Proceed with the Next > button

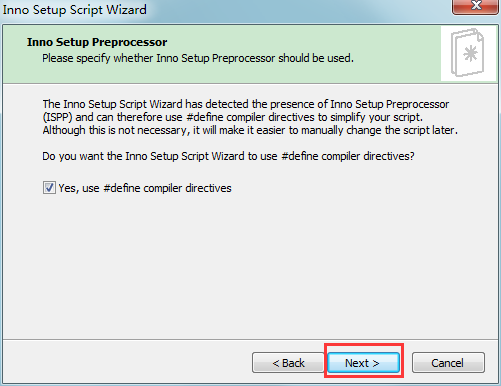363,363
